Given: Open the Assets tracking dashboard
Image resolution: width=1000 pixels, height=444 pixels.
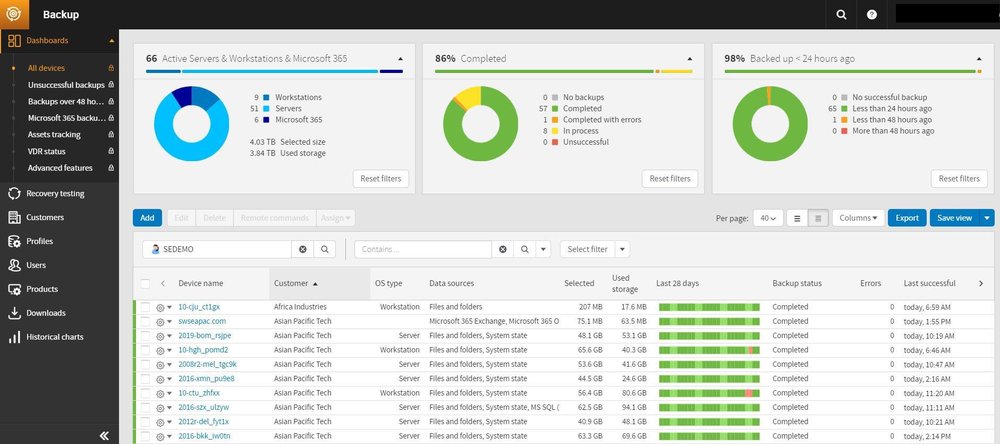Looking at the screenshot, I should [54, 135].
